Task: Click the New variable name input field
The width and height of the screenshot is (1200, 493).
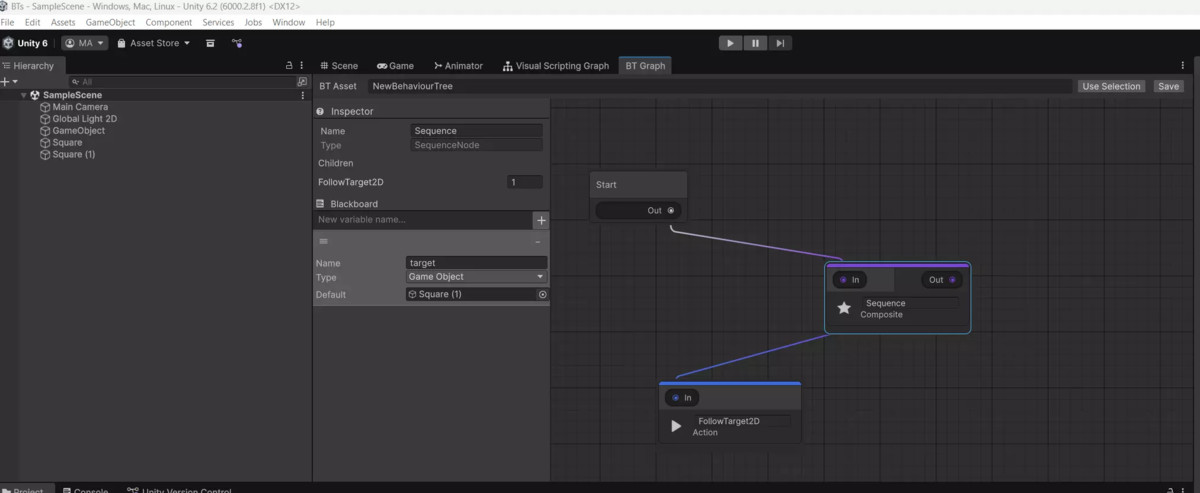Action: [x=423, y=220]
